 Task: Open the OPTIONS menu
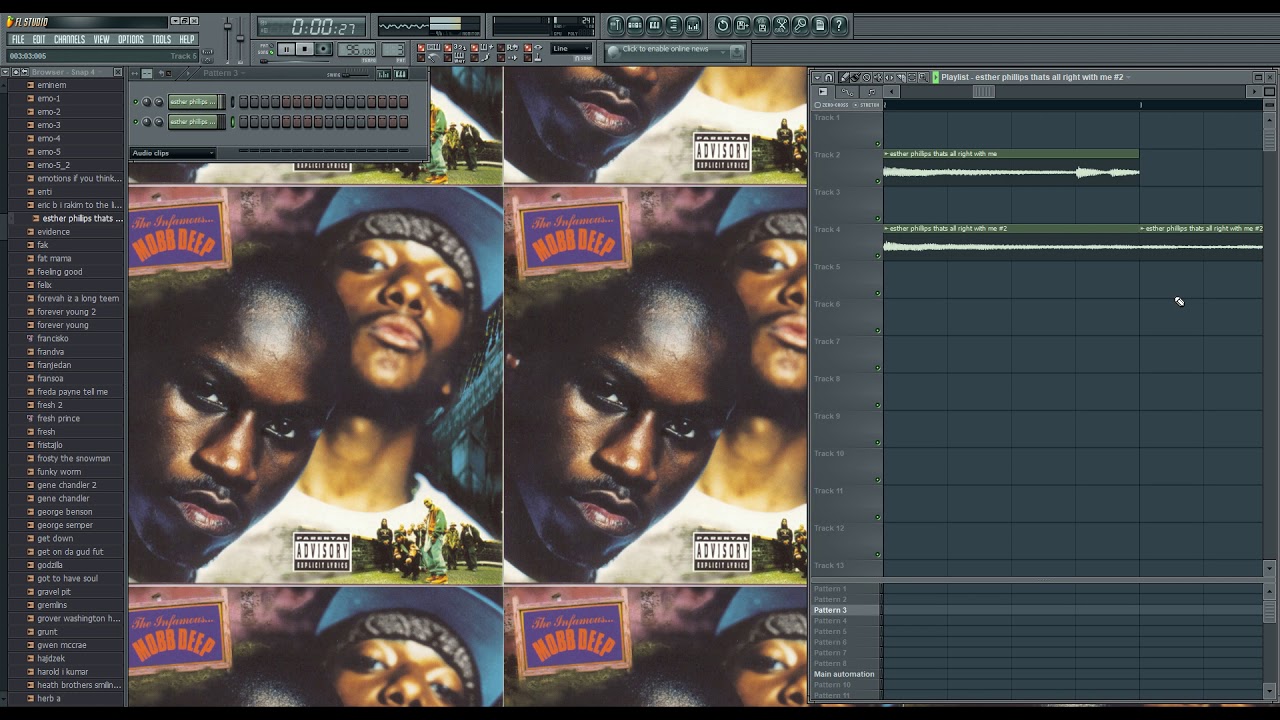click(131, 39)
